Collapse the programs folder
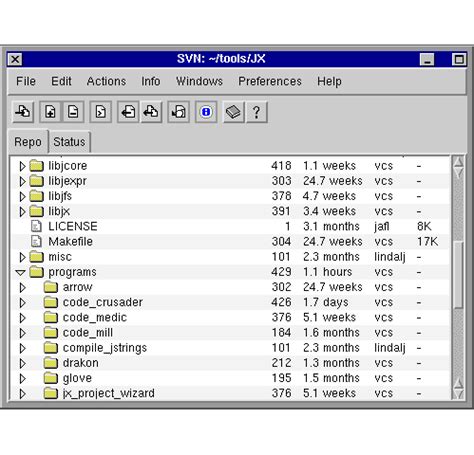The image size is (474, 455). click(21, 272)
